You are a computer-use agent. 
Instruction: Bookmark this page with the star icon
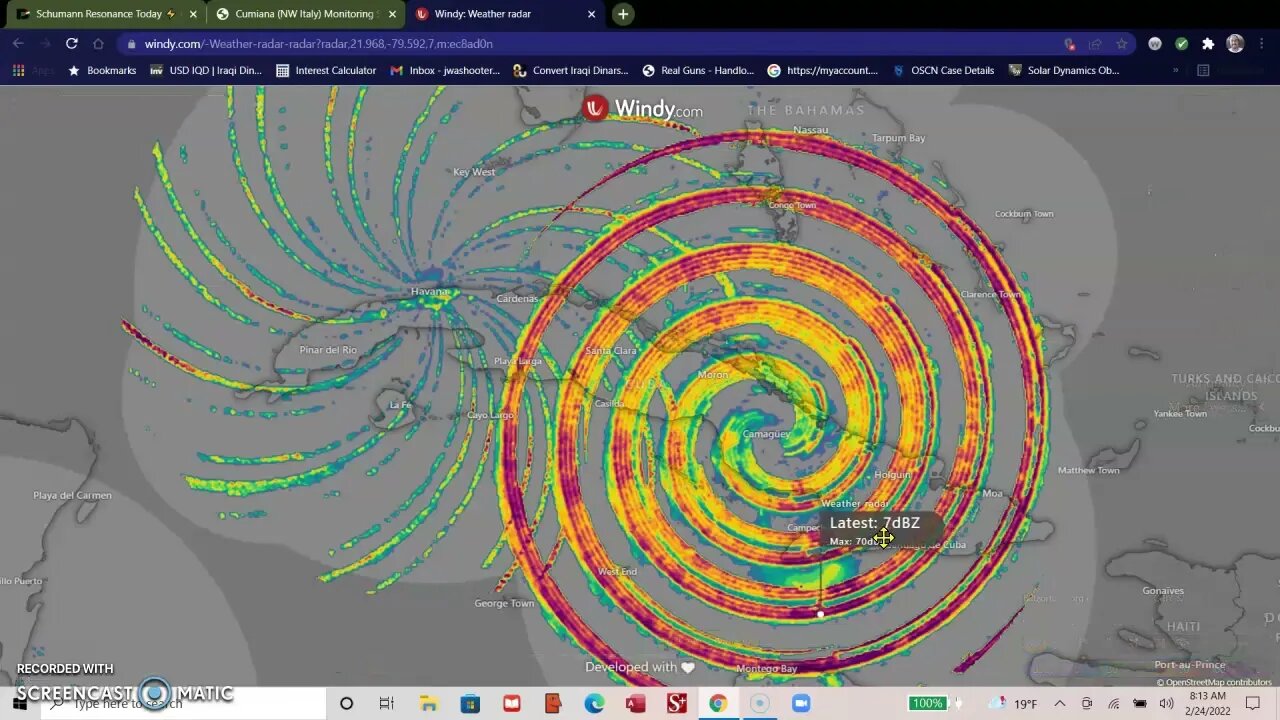(1121, 44)
